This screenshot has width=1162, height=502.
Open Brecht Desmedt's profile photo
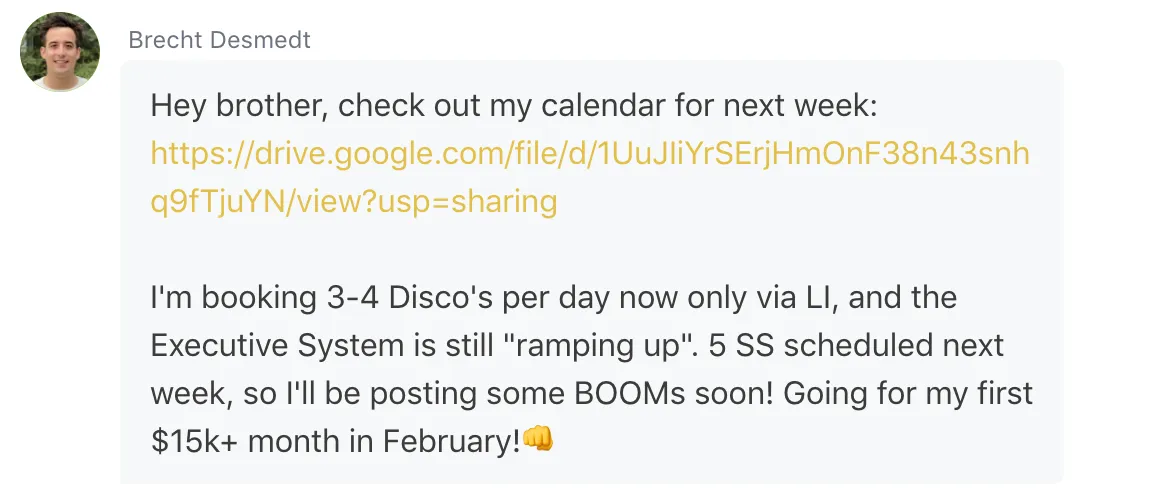[x=59, y=52]
